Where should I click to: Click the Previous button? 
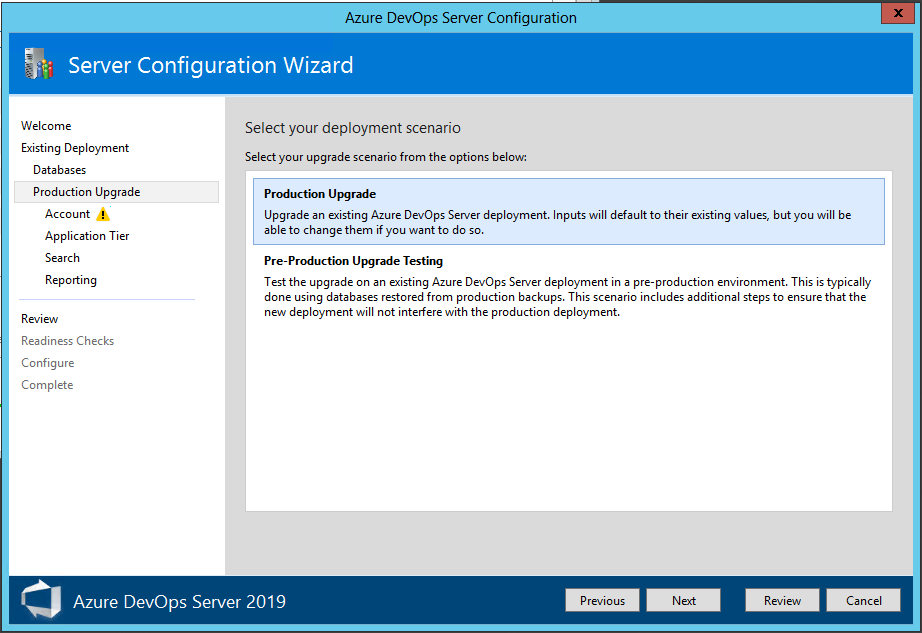click(602, 600)
